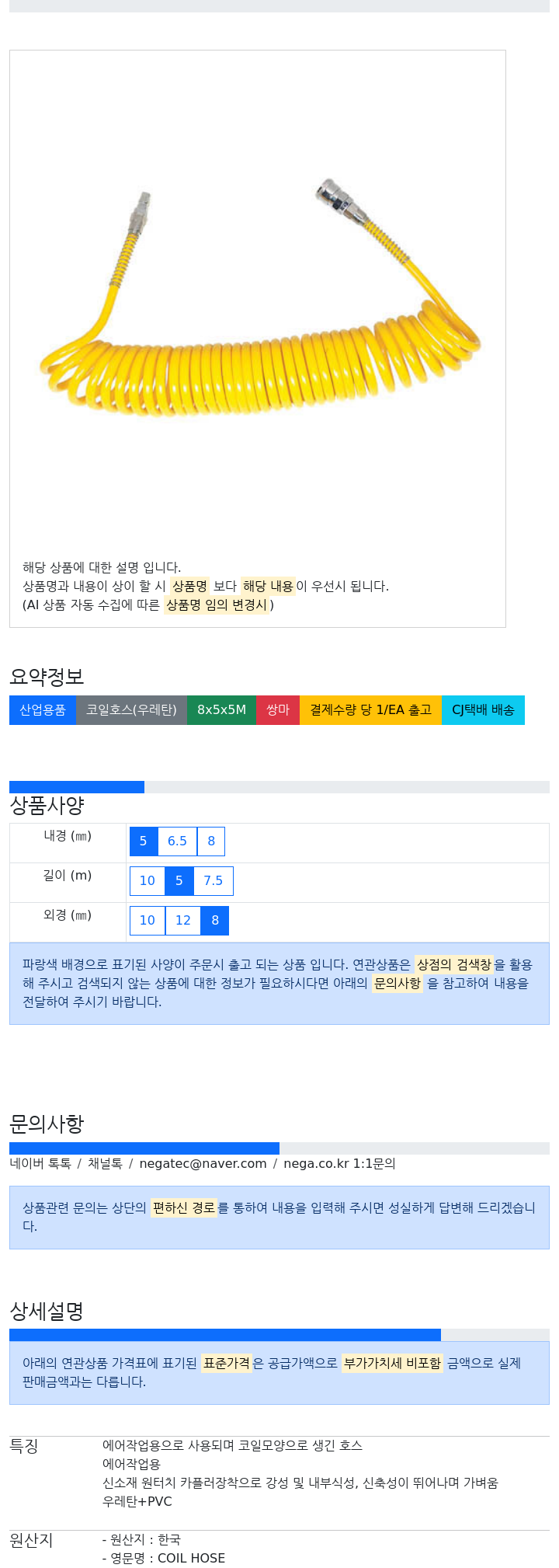
Task: Click the yellow 결제수량 당 1/EA 출고 tag
Action: click(x=370, y=710)
